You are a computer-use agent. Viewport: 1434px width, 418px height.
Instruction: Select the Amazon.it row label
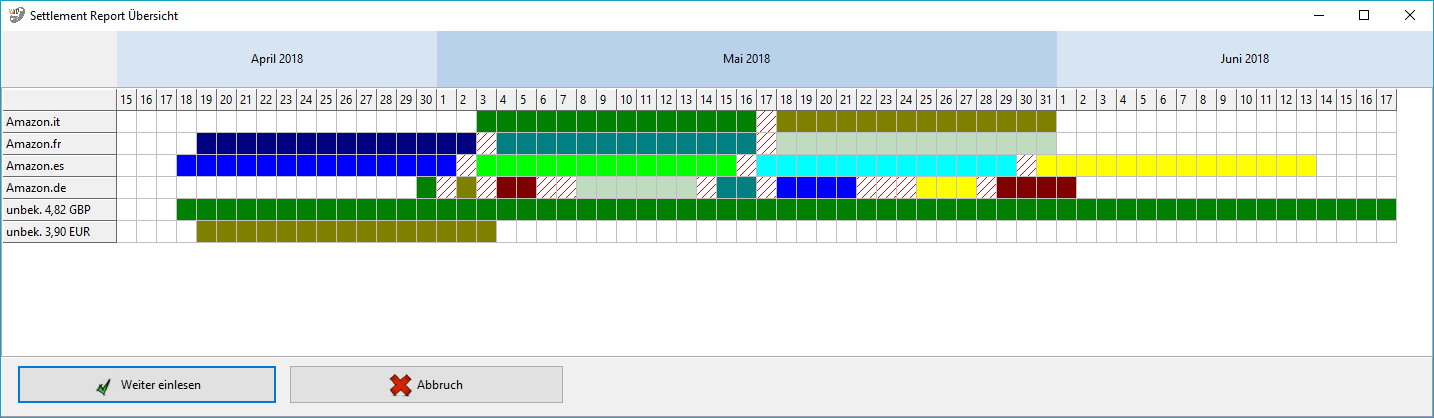pos(60,121)
